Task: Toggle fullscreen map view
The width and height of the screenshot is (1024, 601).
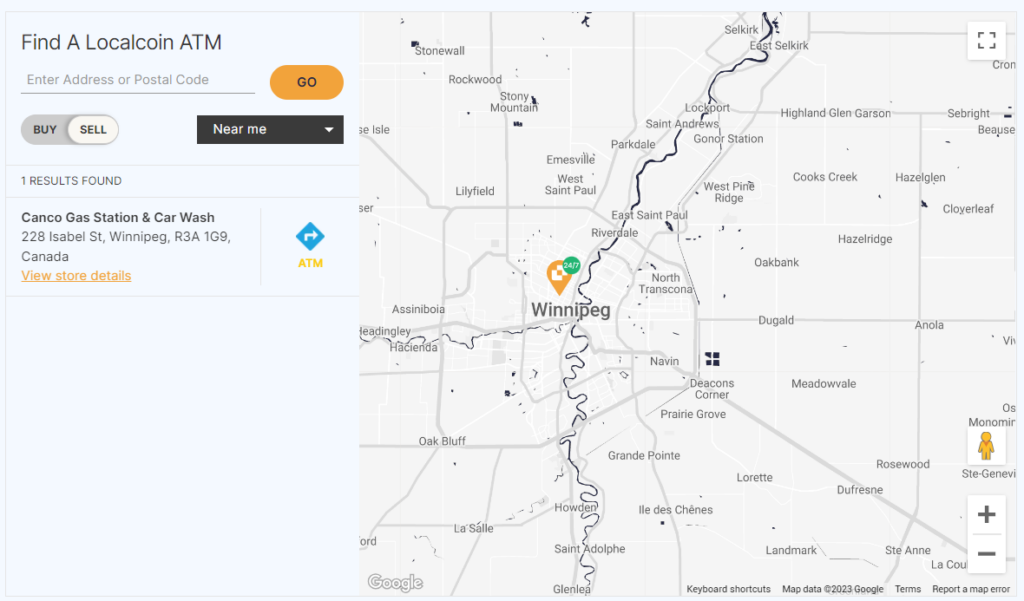Action: 986,41
